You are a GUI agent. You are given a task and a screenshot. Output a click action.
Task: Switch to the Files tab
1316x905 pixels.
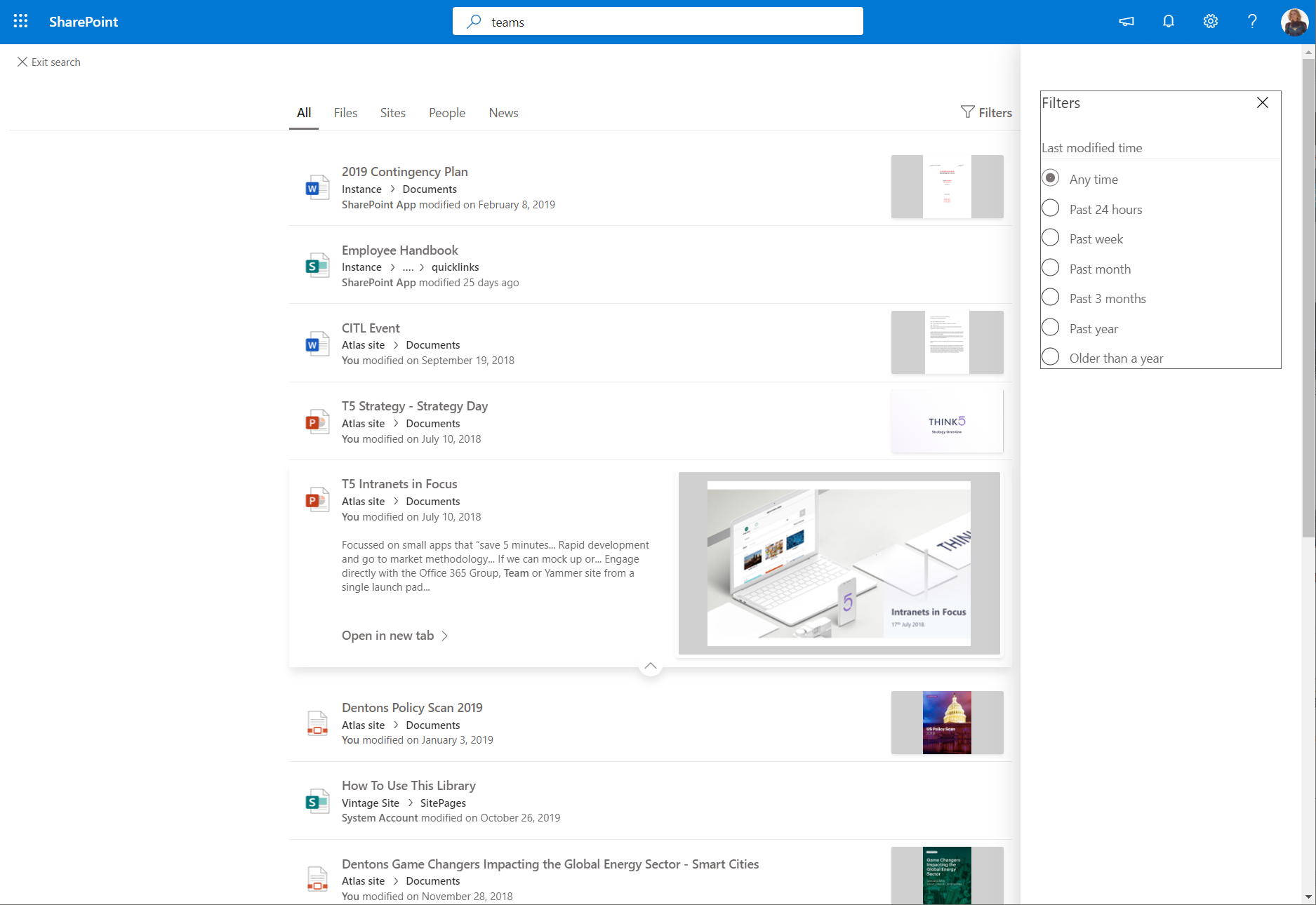point(345,113)
